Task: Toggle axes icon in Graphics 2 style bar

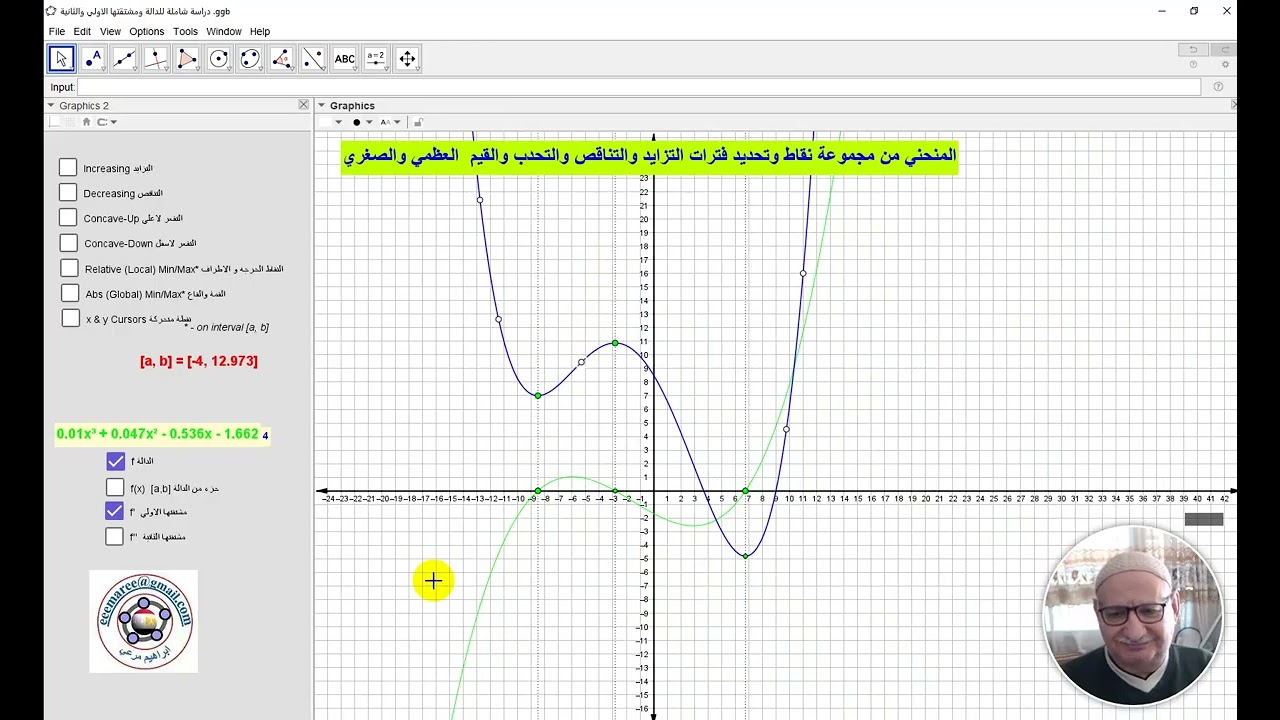Action: tap(56, 122)
